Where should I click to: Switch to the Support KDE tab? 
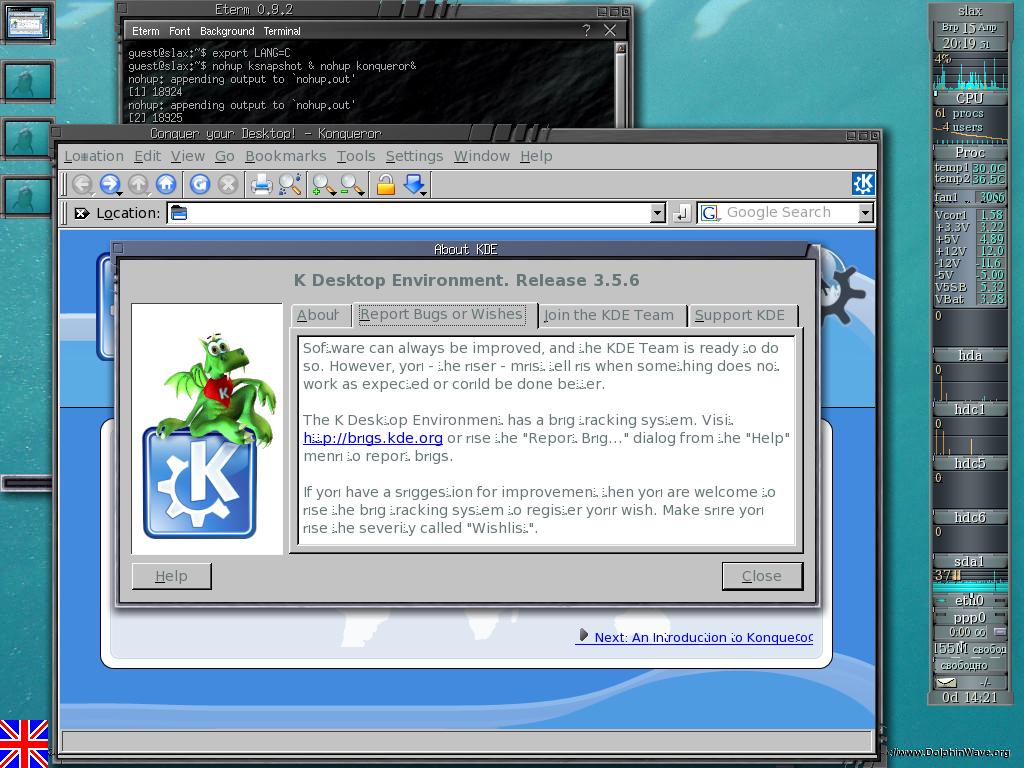point(740,315)
